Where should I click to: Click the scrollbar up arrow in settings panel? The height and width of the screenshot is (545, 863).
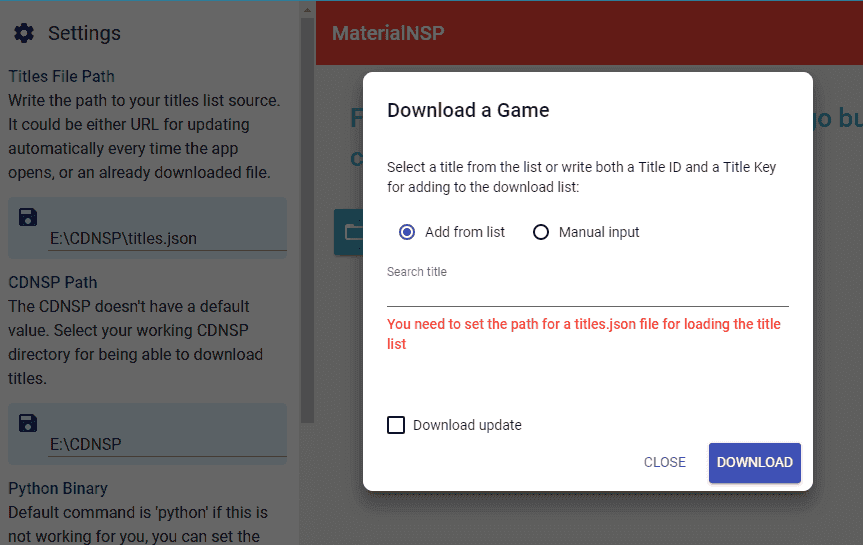(x=308, y=9)
